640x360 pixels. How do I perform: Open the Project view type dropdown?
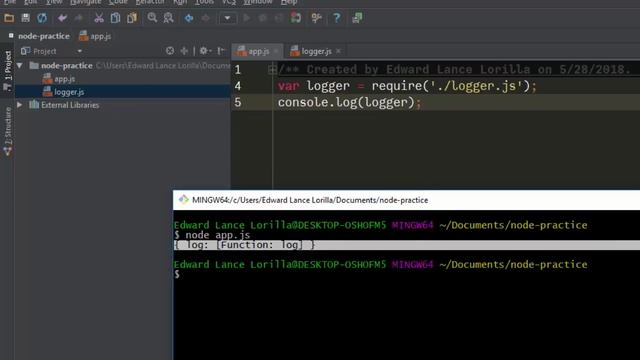(x=80, y=51)
